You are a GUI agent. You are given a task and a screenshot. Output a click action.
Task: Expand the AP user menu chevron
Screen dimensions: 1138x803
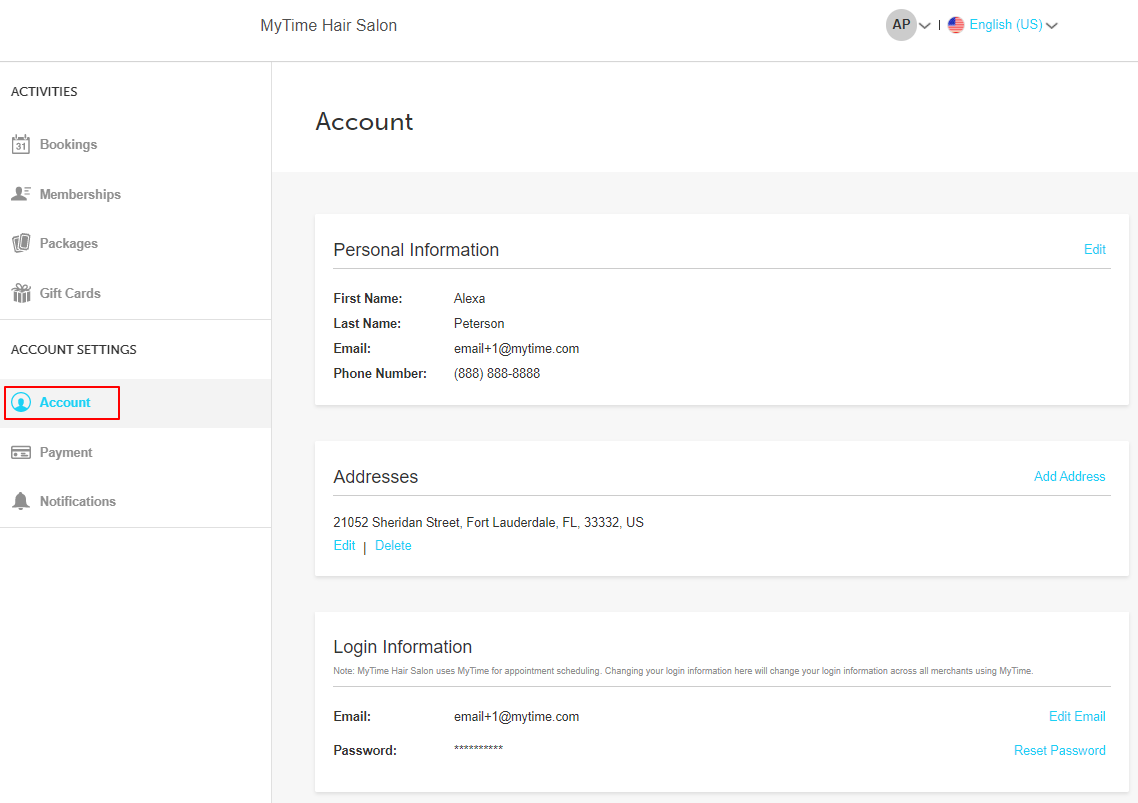click(925, 26)
